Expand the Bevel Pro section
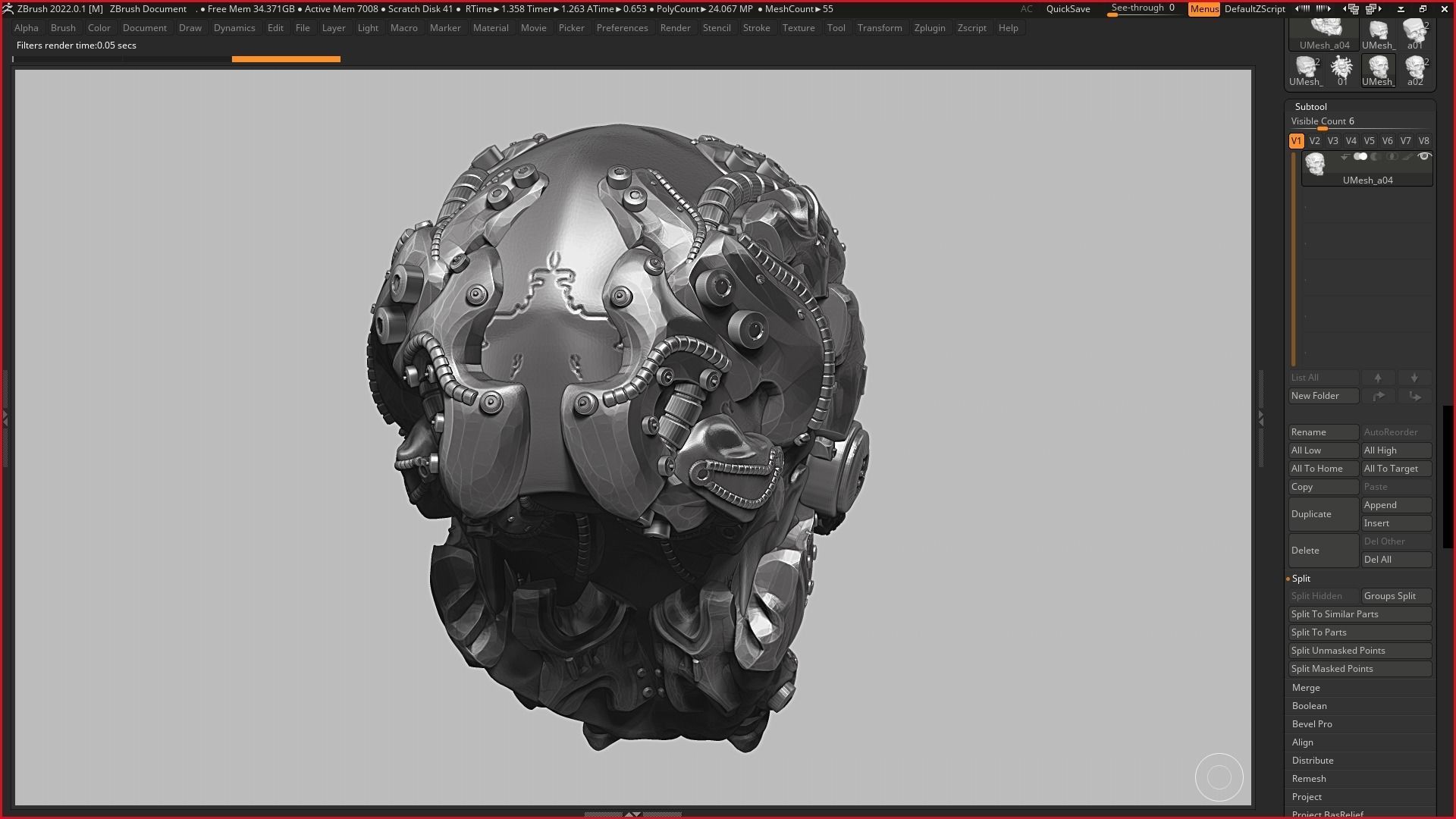The height and width of the screenshot is (819, 1456). [x=1312, y=724]
